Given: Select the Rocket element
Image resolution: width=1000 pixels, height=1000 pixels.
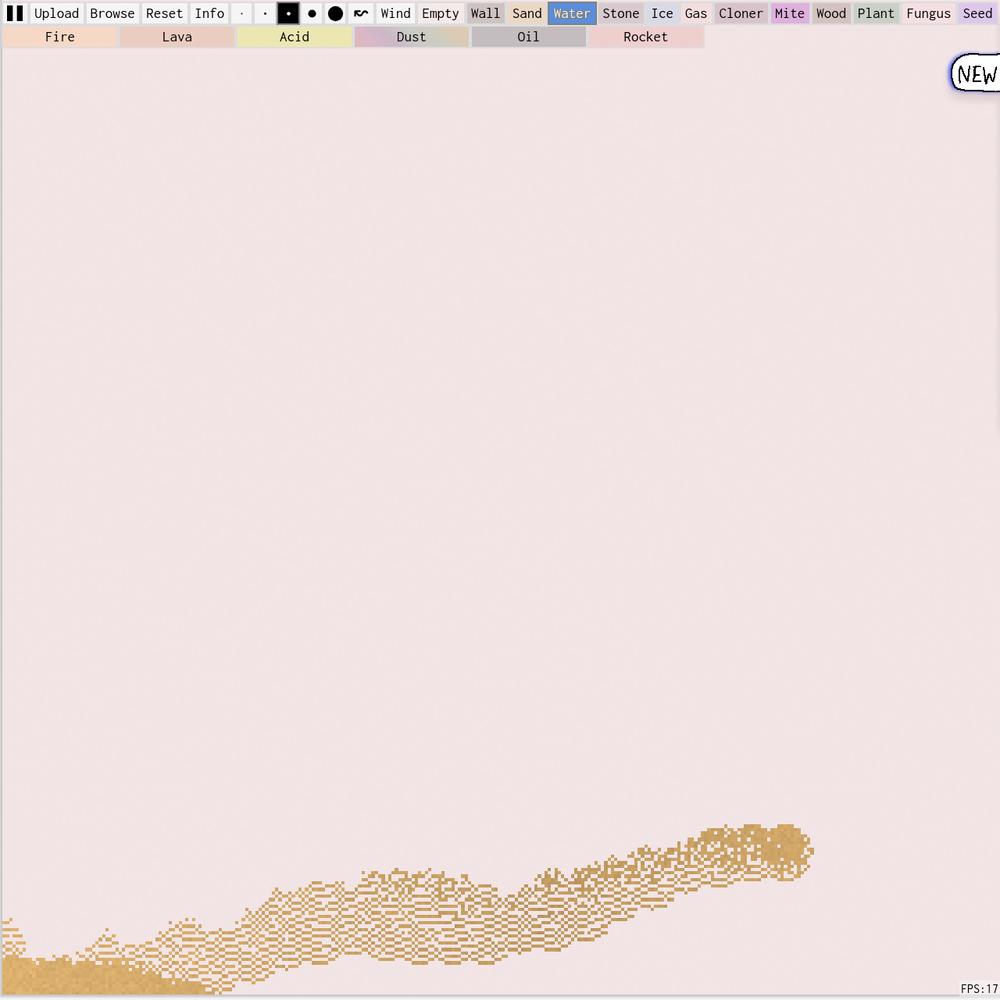Looking at the screenshot, I should click(645, 37).
